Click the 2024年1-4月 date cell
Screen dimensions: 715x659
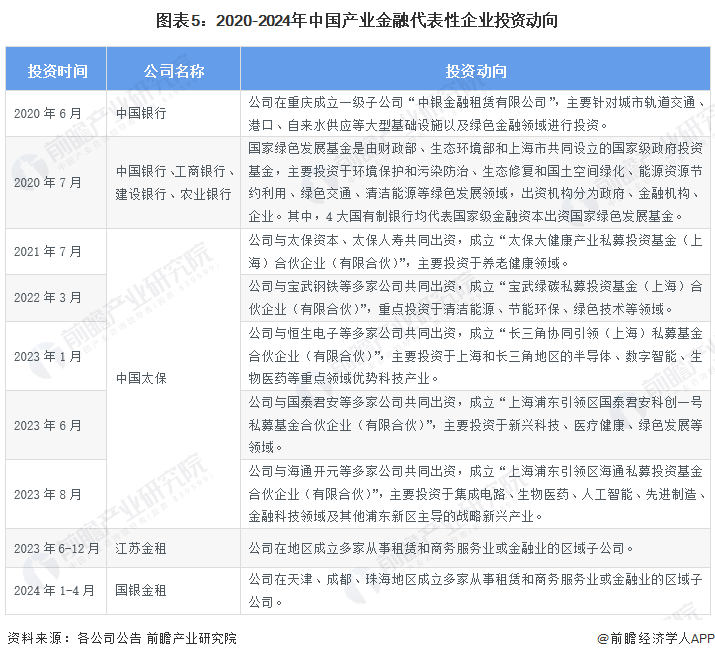[56, 591]
